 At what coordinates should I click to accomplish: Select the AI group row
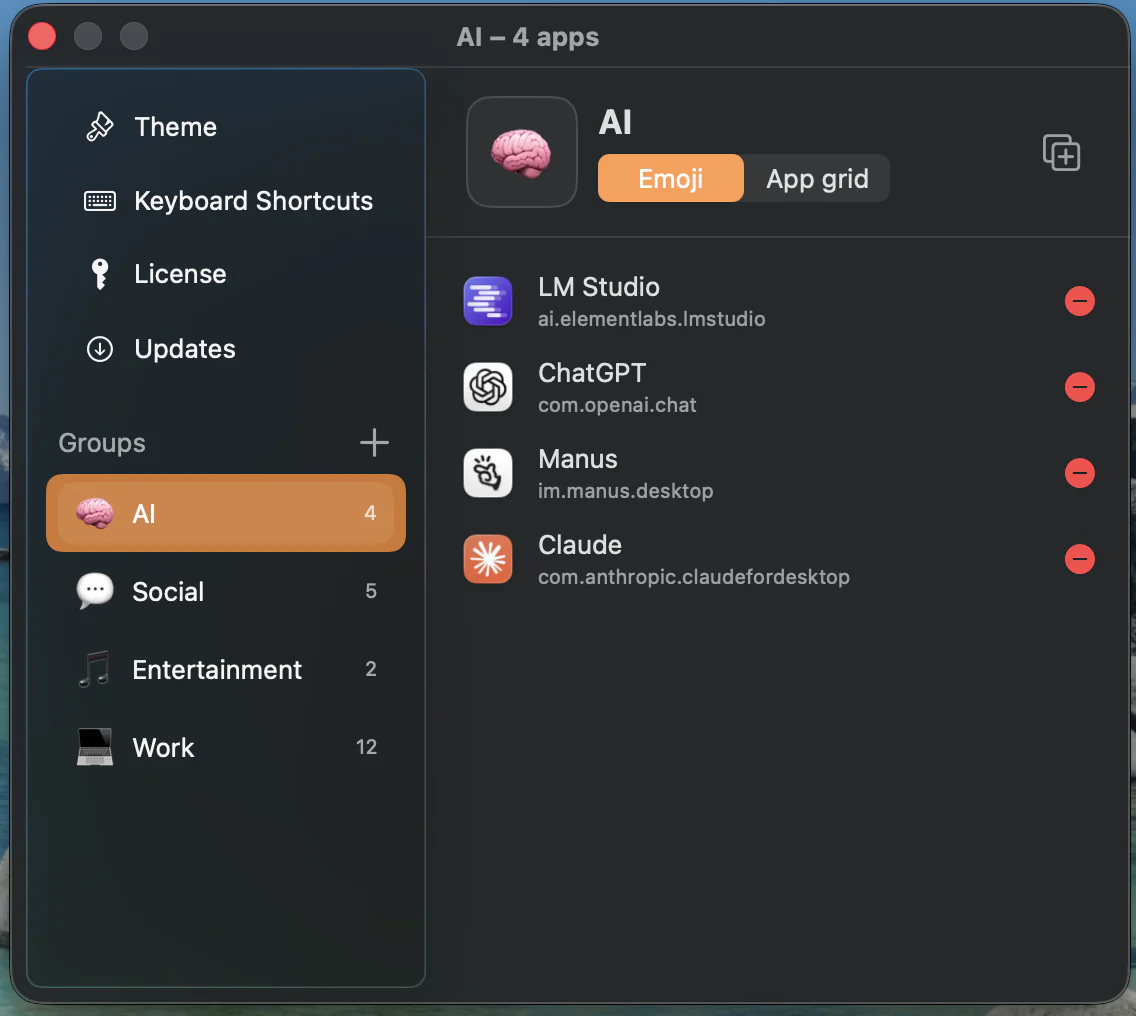point(225,513)
